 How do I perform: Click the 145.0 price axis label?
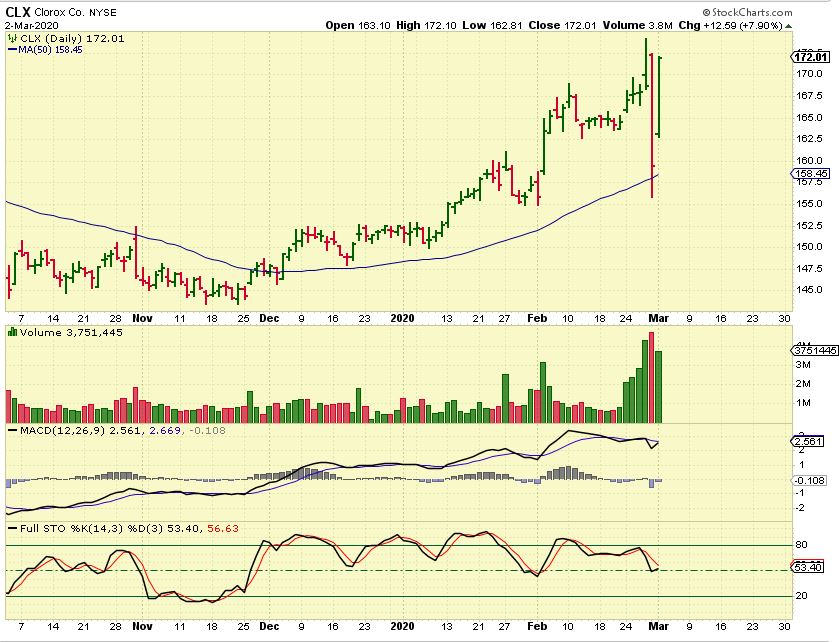810,289
